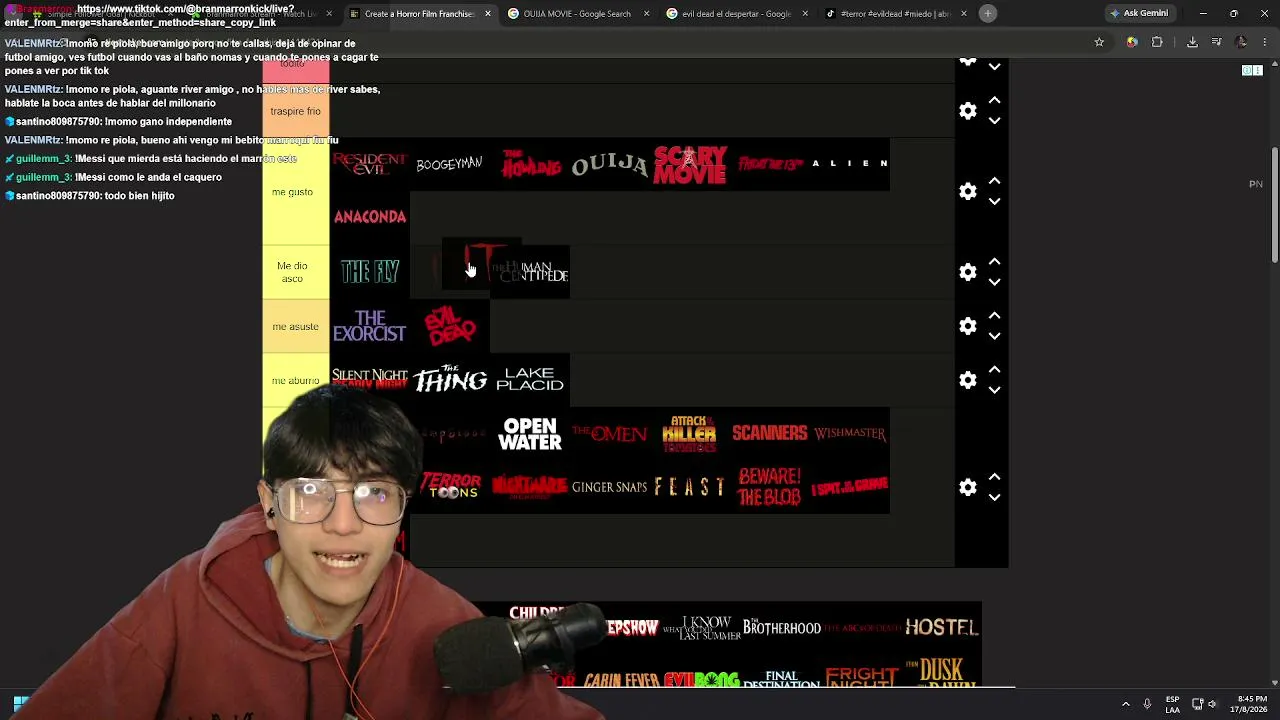
Task: Move the Open Water tier down
Action: [994, 497]
